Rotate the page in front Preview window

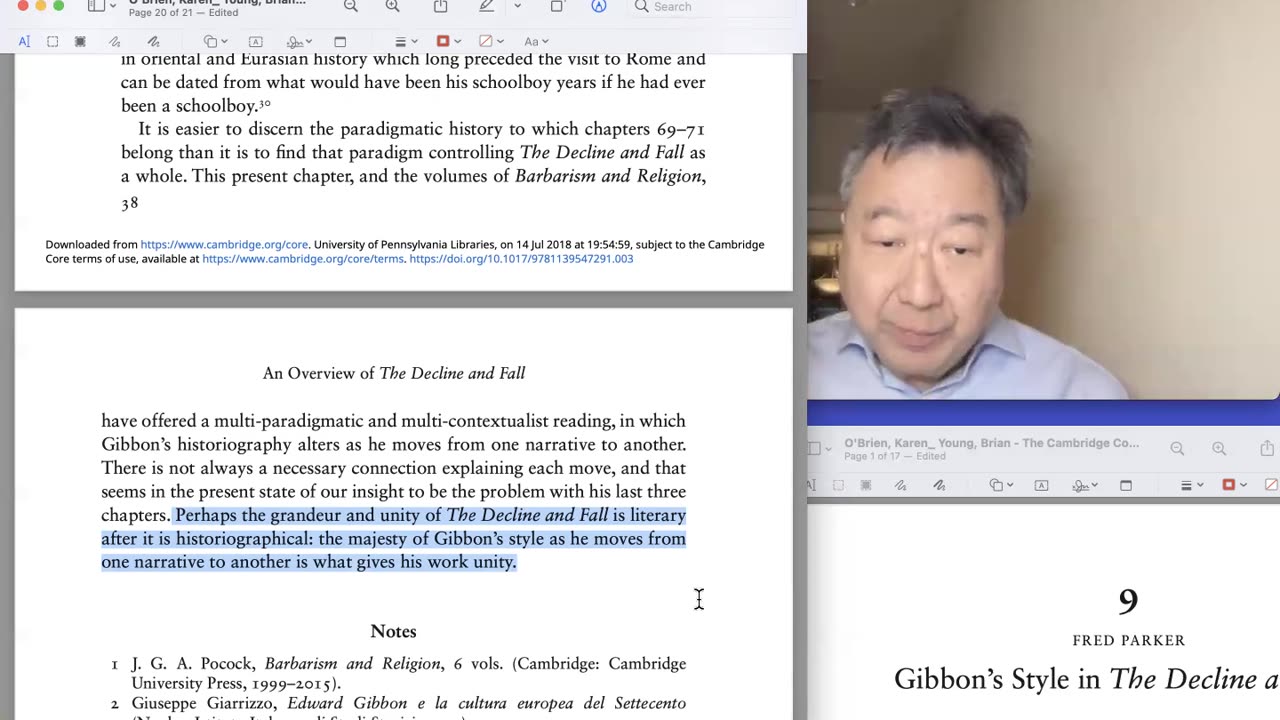558,6
